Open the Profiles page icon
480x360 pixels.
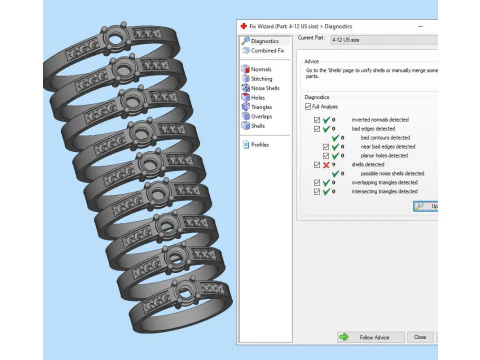pyautogui.click(x=246, y=145)
